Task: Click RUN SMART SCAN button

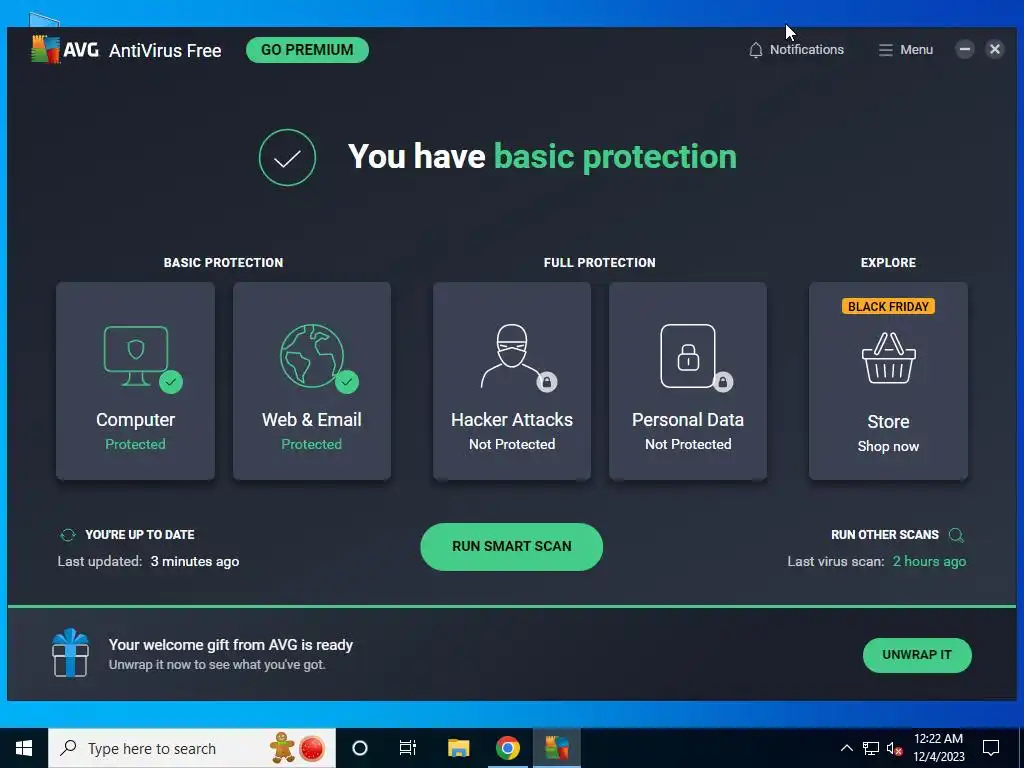Action: pyautogui.click(x=511, y=547)
